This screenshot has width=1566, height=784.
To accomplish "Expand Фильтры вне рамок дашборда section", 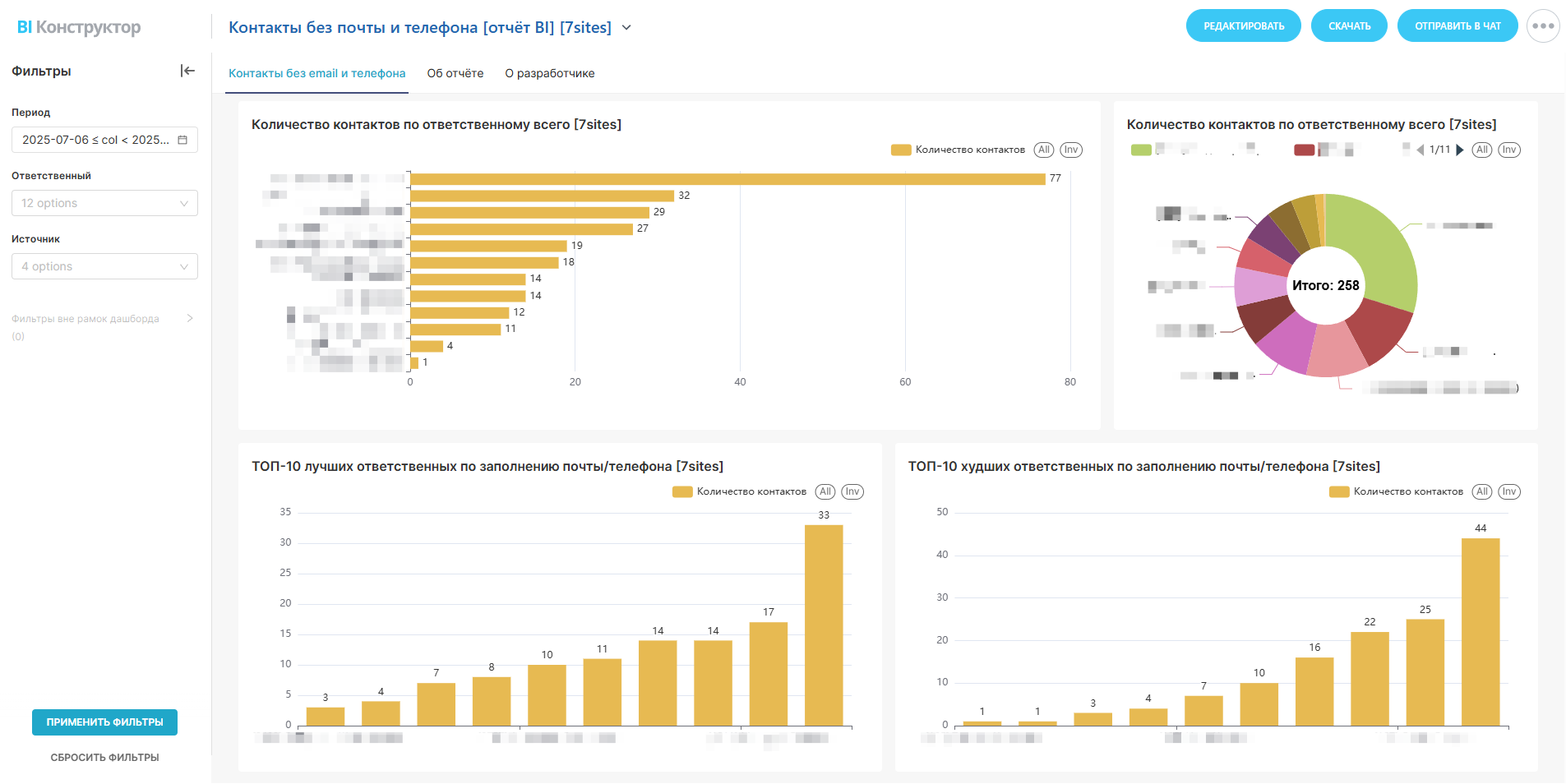I will [190, 318].
